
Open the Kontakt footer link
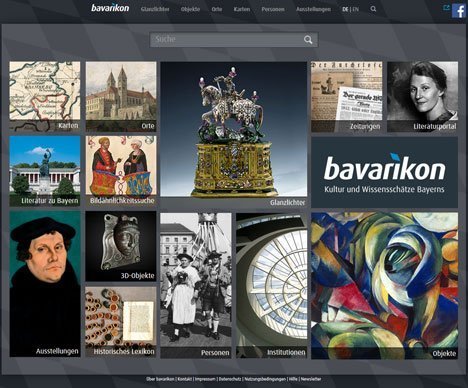click(x=185, y=379)
